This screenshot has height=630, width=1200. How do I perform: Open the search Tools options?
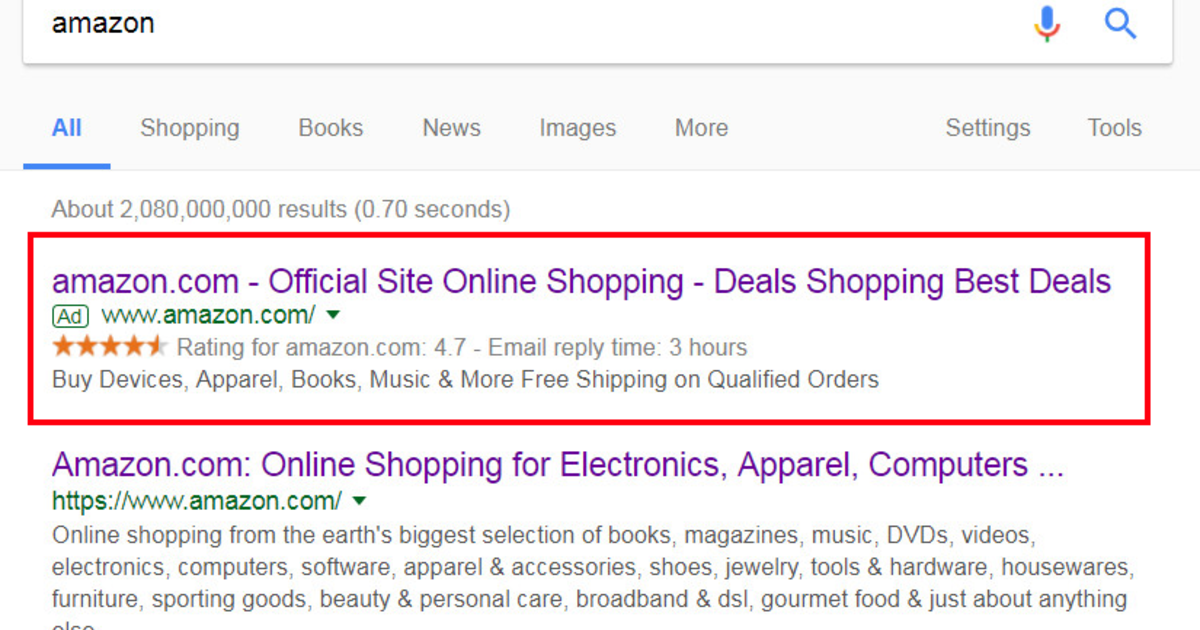point(1115,128)
